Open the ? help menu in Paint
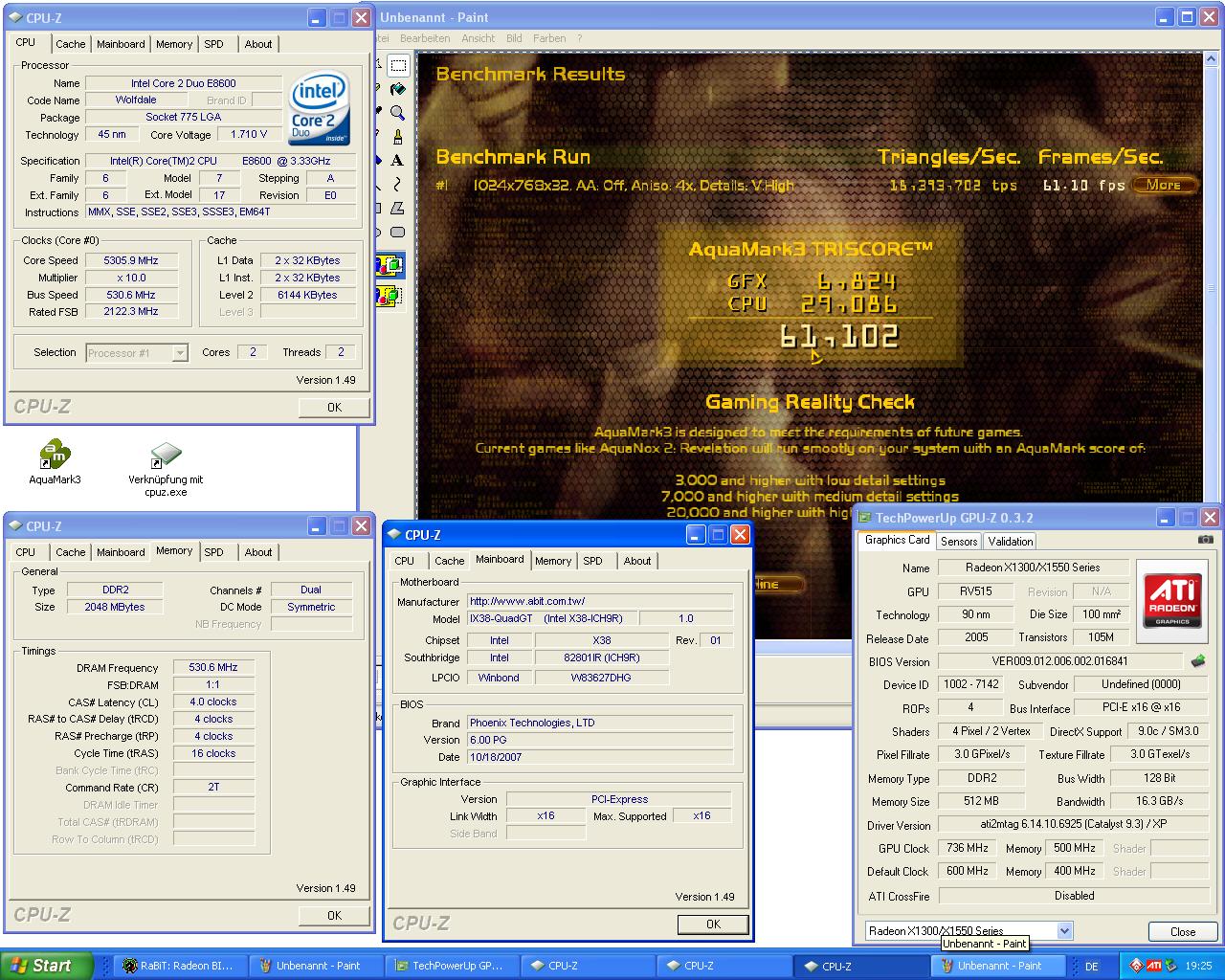The height and width of the screenshot is (980, 1225). pyautogui.click(x=579, y=38)
